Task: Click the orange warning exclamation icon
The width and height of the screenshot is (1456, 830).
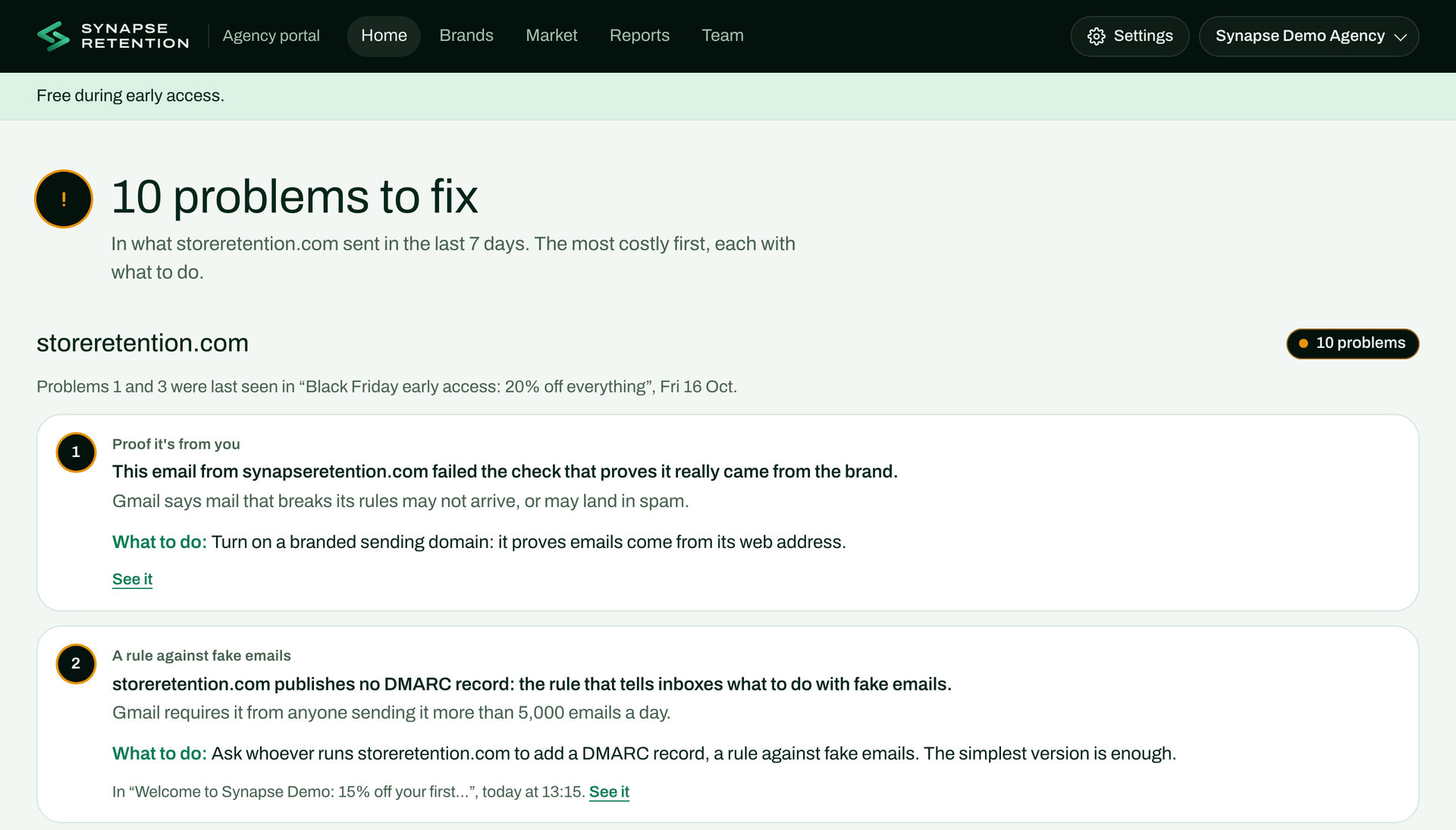Action: [x=64, y=199]
